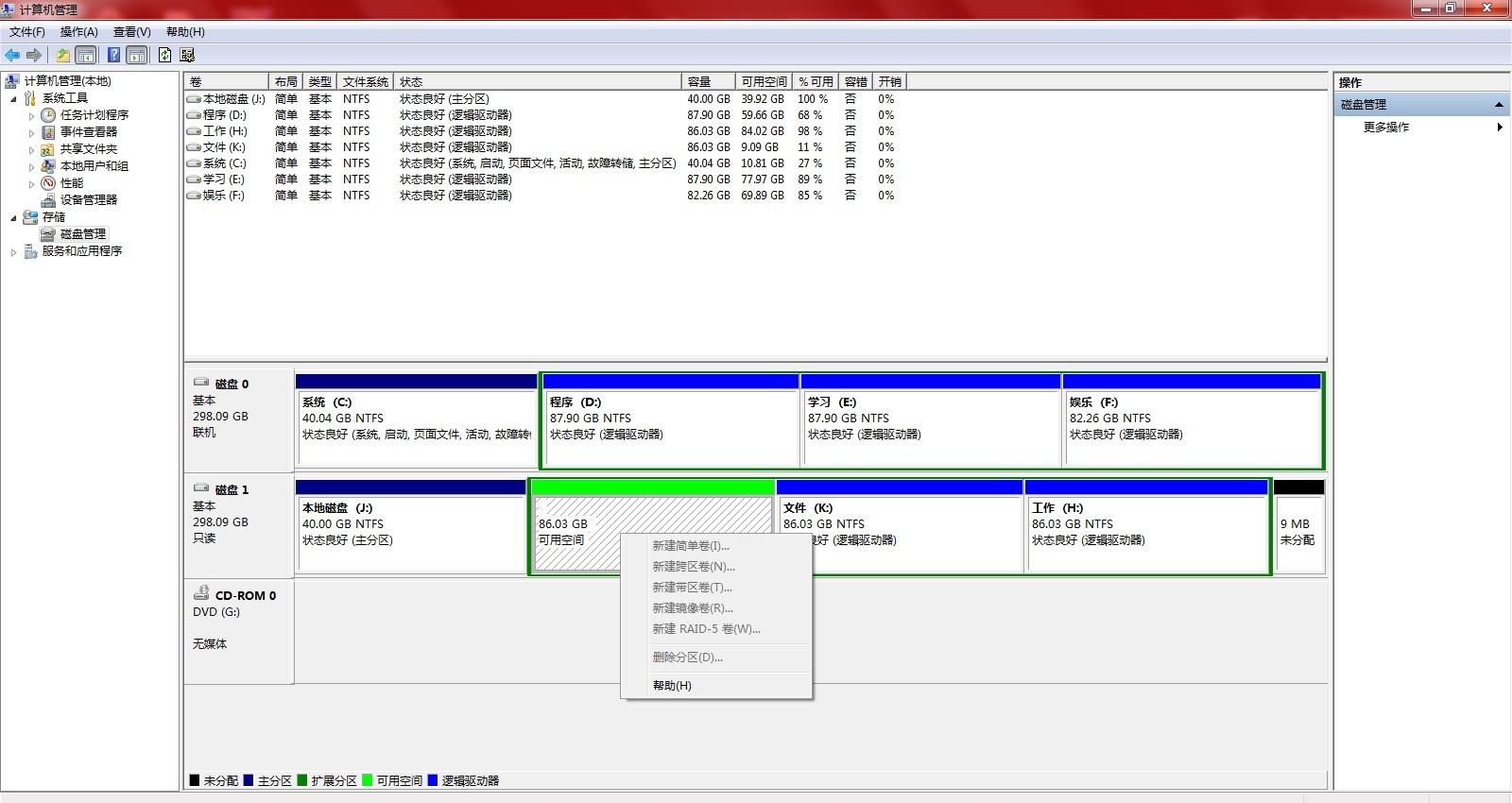
Task: Select the 程序 (D:) partition block
Action: coord(670,419)
